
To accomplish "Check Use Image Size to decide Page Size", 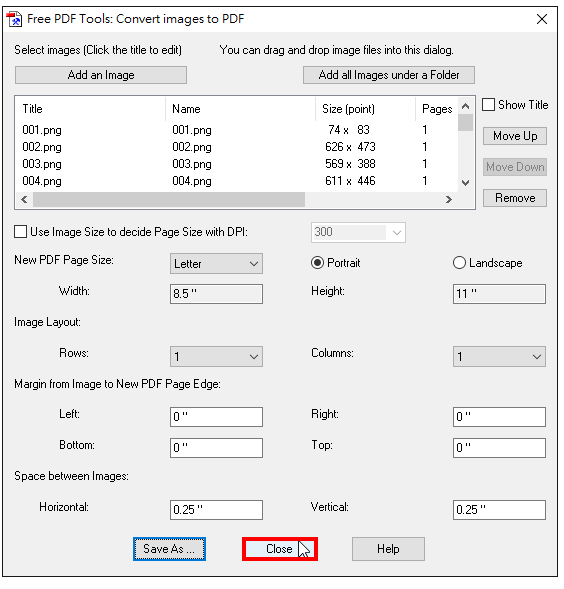I will click(x=20, y=232).
